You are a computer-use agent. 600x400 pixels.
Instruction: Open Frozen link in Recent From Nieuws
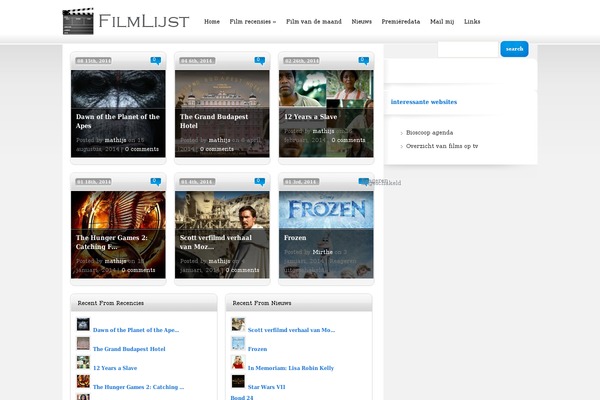coord(258,349)
